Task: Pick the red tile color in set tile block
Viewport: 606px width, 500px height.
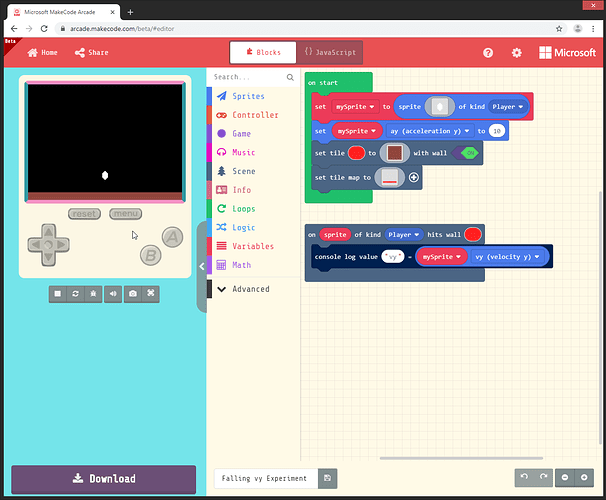Action: [356, 153]
